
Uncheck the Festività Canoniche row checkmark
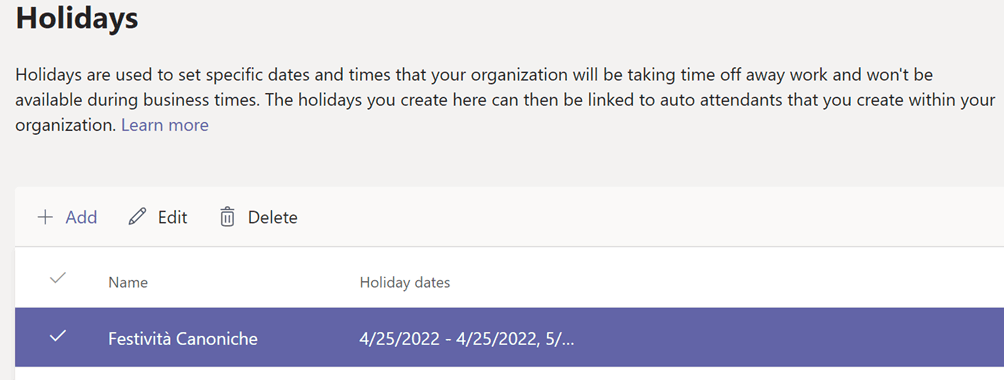58,335
